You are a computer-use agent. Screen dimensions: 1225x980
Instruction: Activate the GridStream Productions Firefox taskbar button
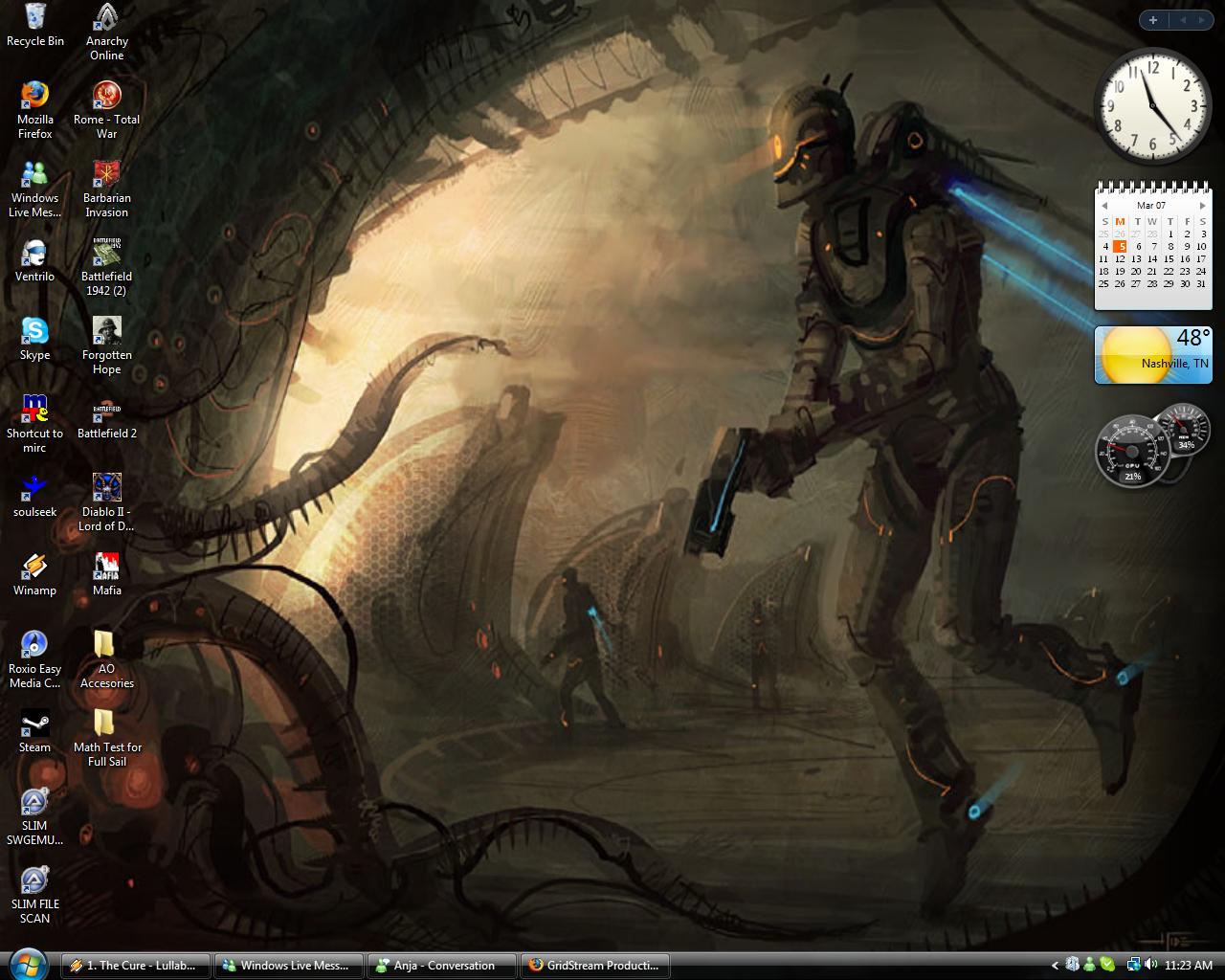point(594,966)
